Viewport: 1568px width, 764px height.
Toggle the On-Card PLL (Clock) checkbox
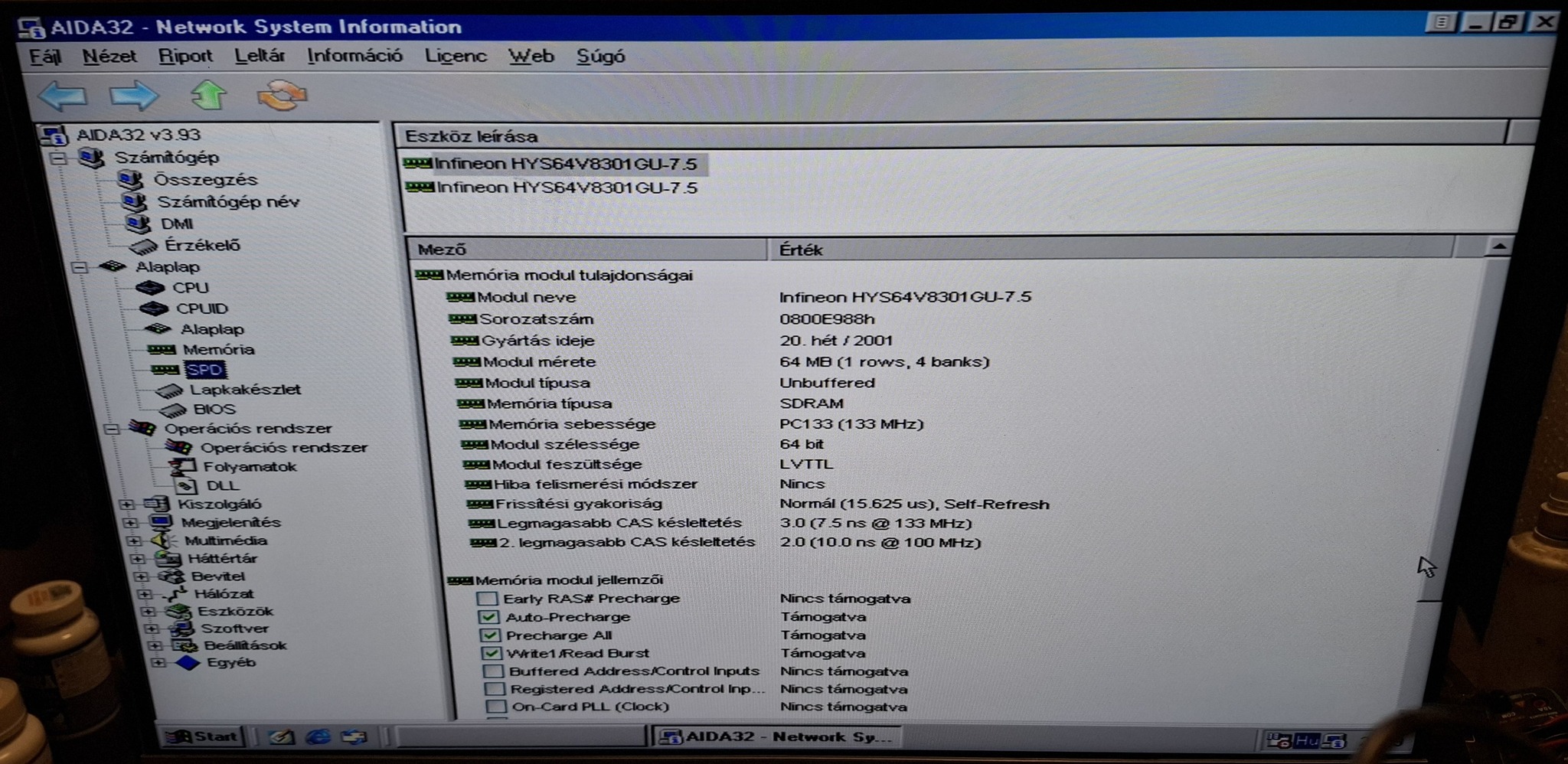click(x=497, y=707)
